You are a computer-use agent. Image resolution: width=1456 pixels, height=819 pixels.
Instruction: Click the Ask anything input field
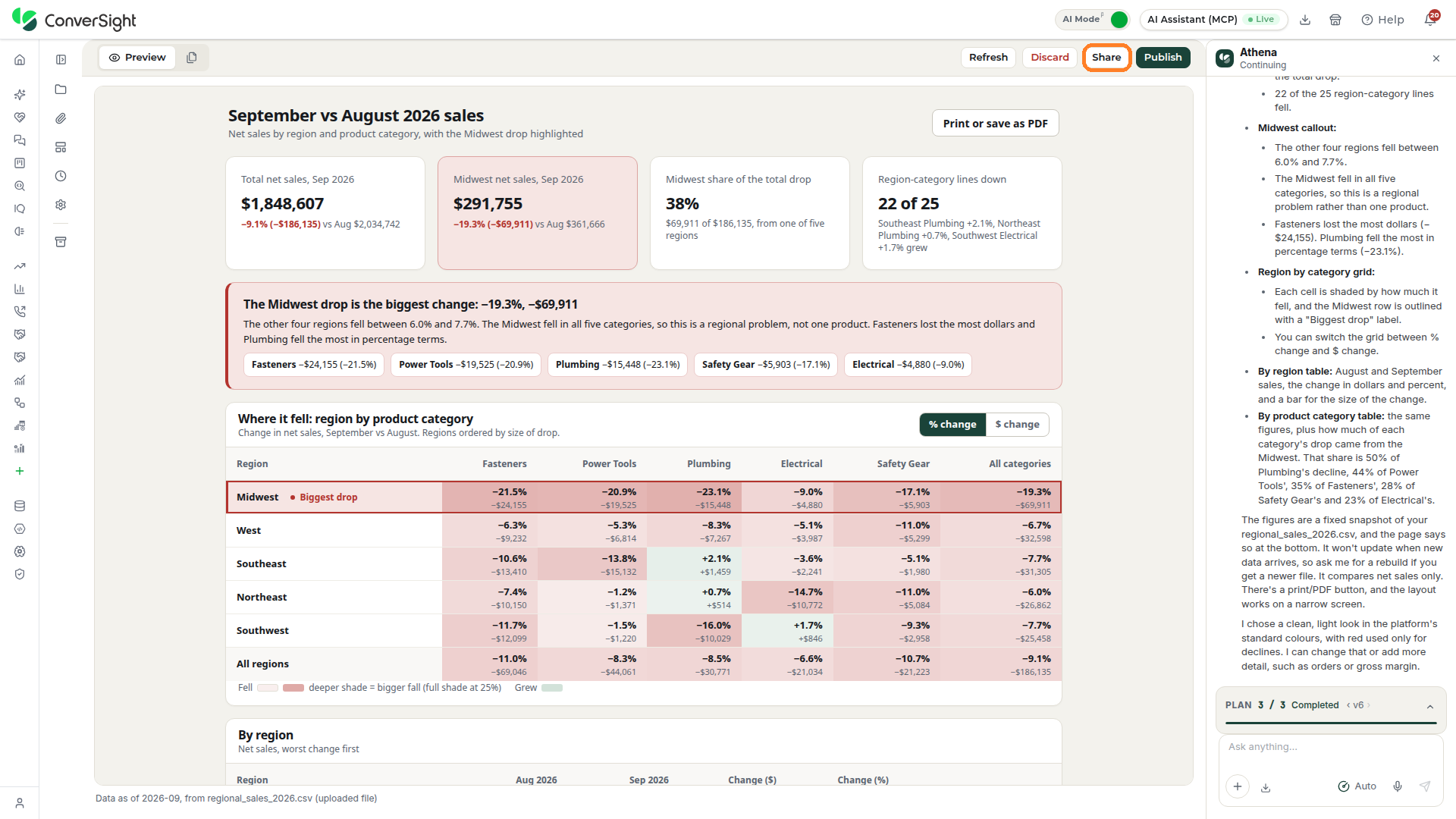tap(1331, 747)
